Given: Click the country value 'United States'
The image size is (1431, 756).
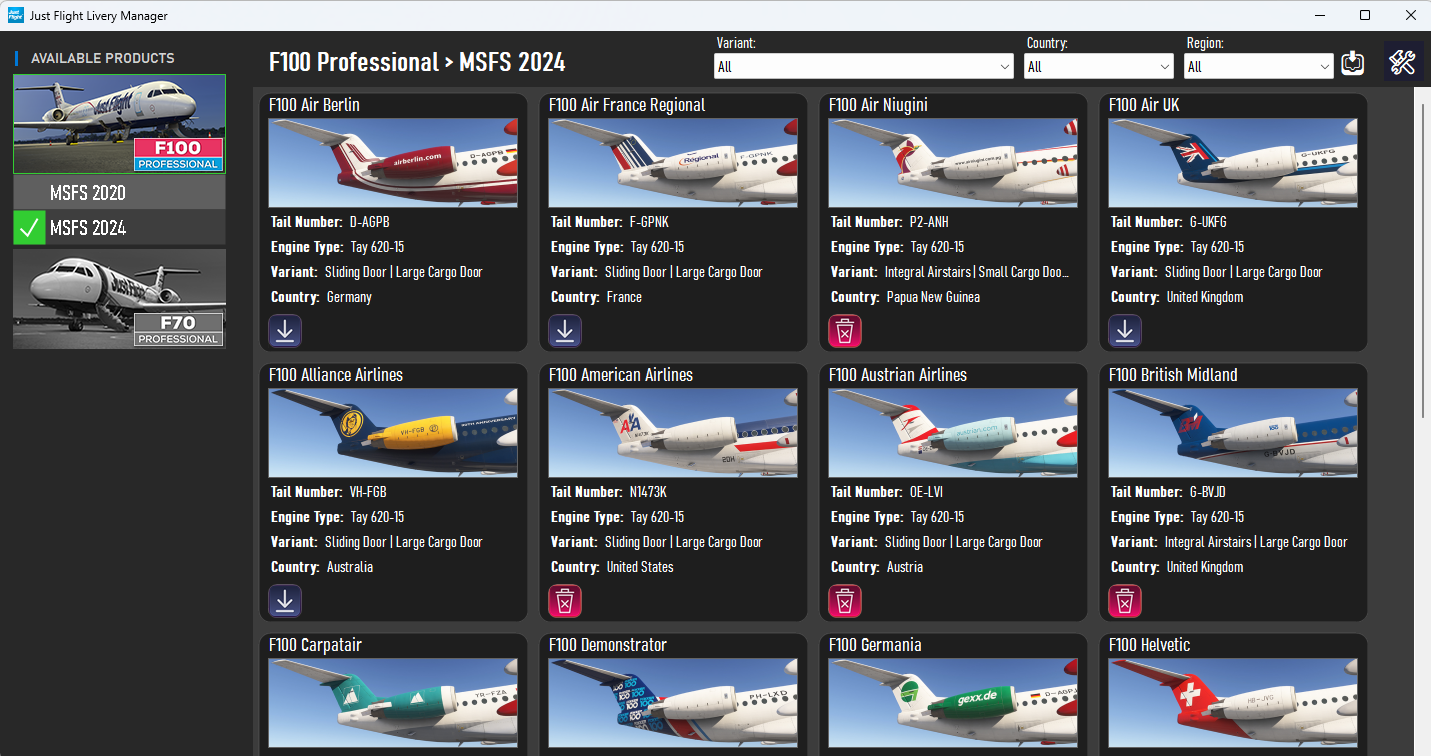Looking at the screenshot, I should [x=640, y=567].
